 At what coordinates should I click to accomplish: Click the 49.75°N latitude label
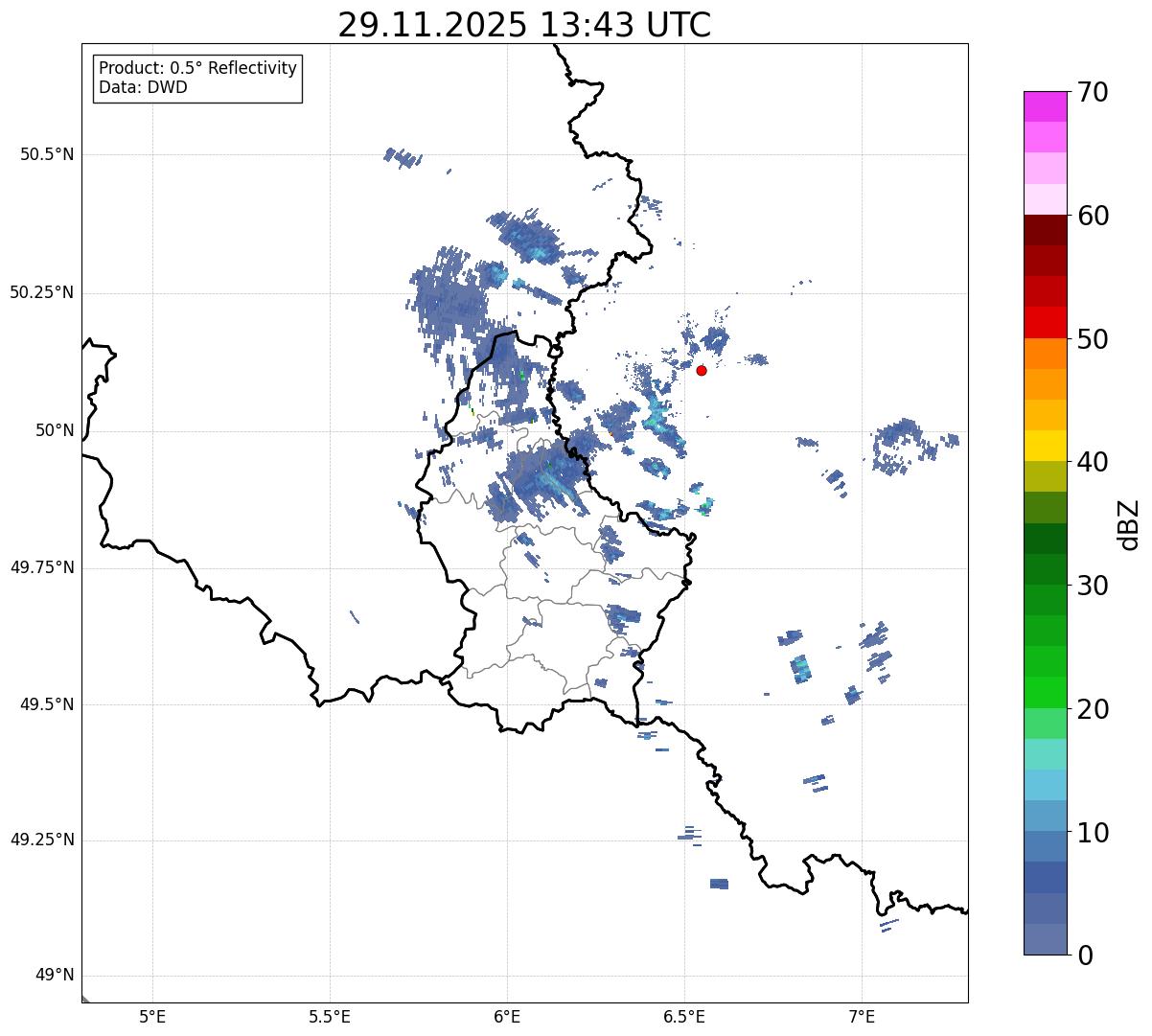coord(42,567)
